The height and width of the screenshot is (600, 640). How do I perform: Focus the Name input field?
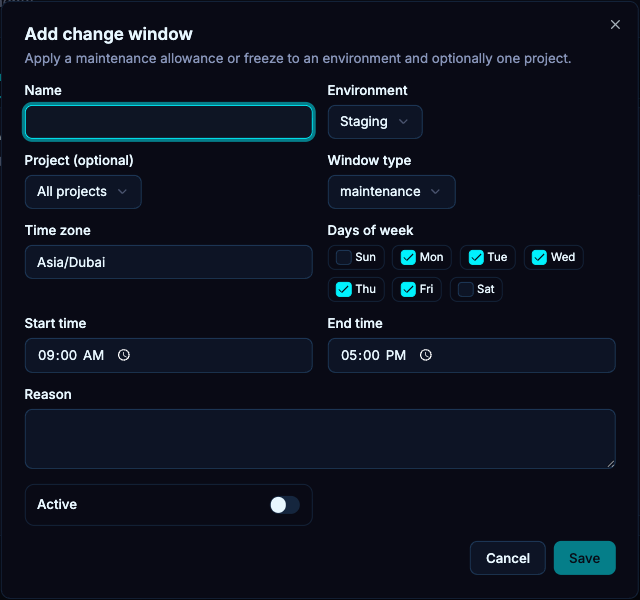point(169,122)
